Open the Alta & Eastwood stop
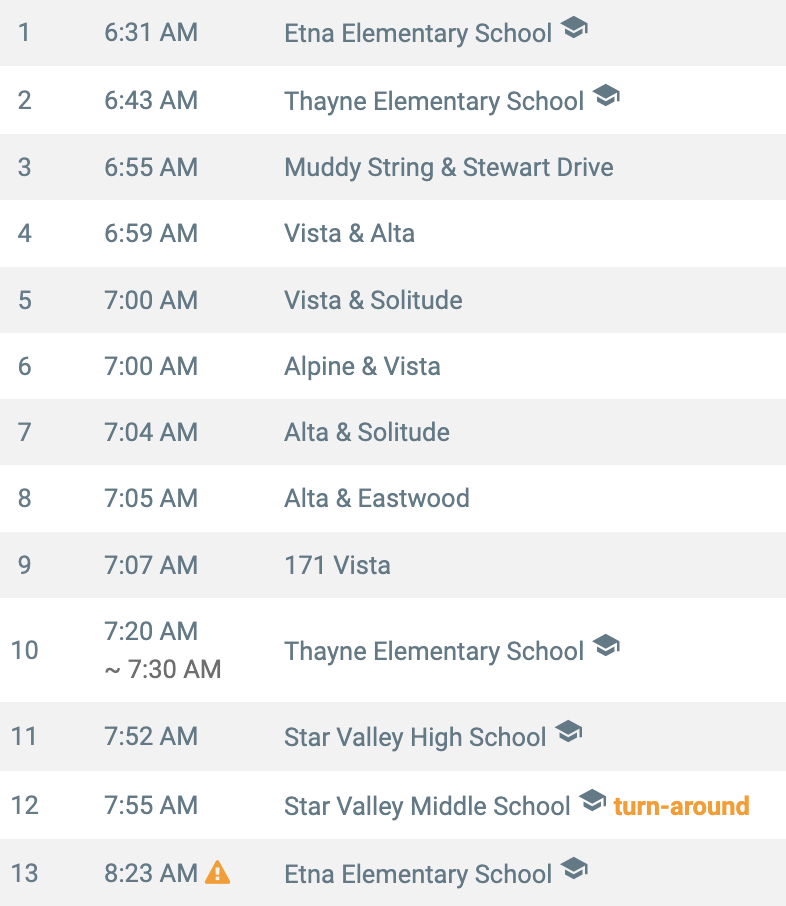The width and height of the screenshot is (786, 906). (393, 498)
